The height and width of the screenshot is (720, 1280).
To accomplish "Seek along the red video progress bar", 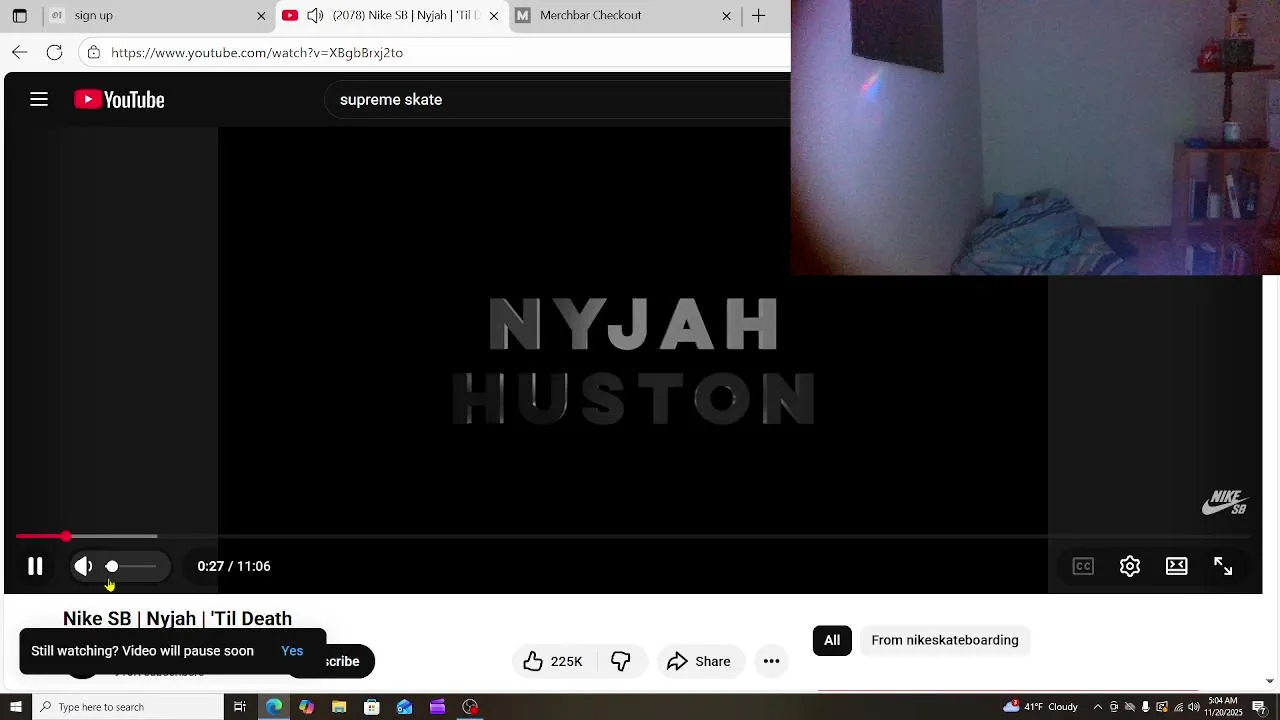I will [632, 537].
